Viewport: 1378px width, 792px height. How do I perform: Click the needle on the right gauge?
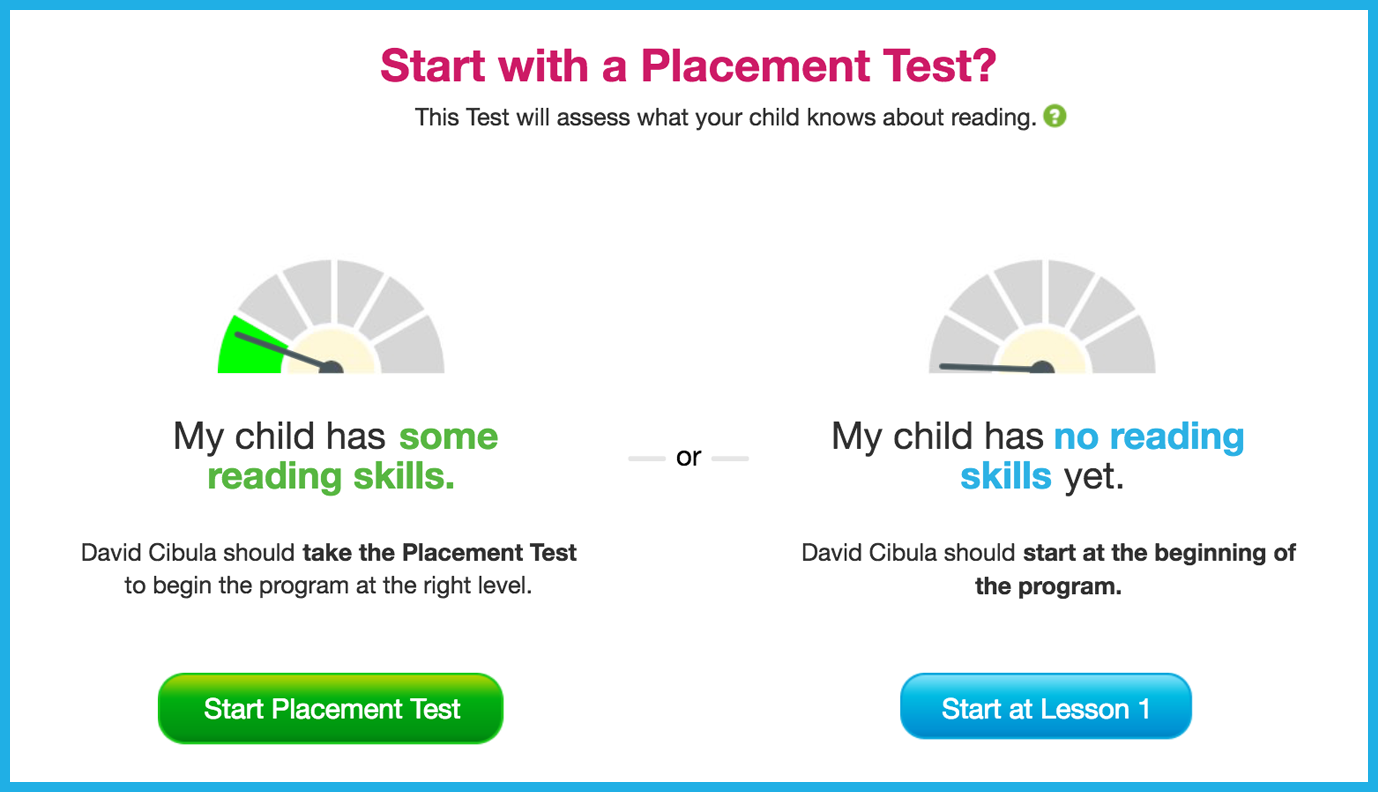990,365
